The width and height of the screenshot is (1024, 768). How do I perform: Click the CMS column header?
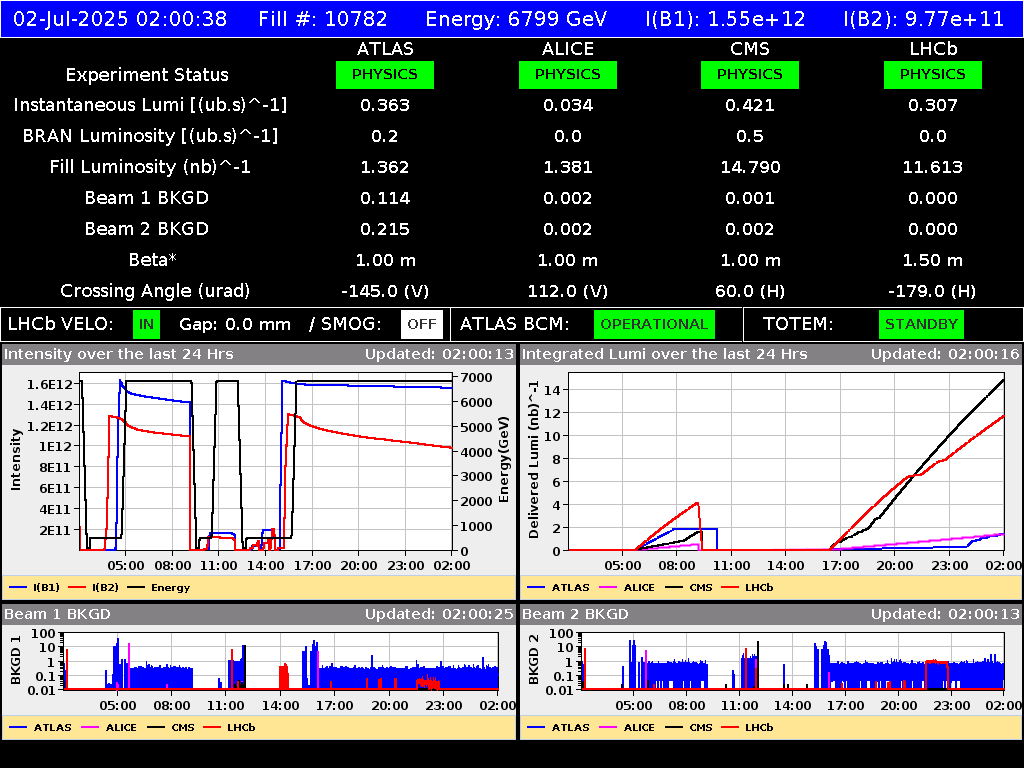pos(750,49)
